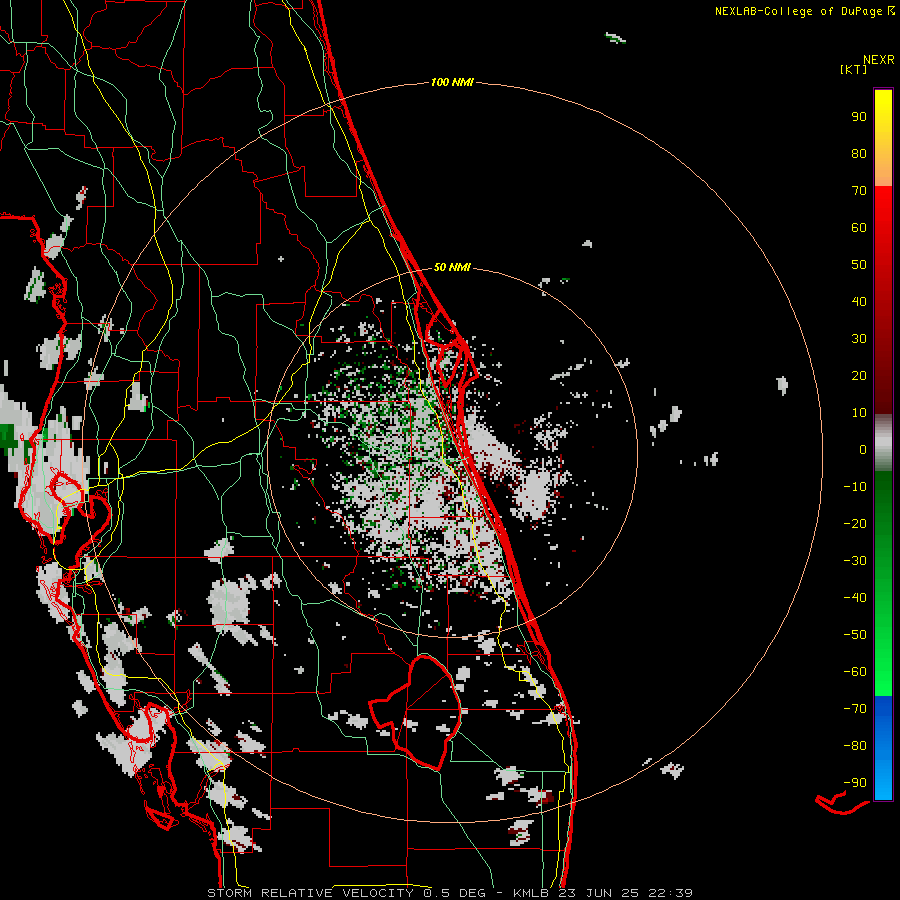Click the gray zero-velocity segment of color bar
This screenshot has height=900, width=900.
point(883,443)
